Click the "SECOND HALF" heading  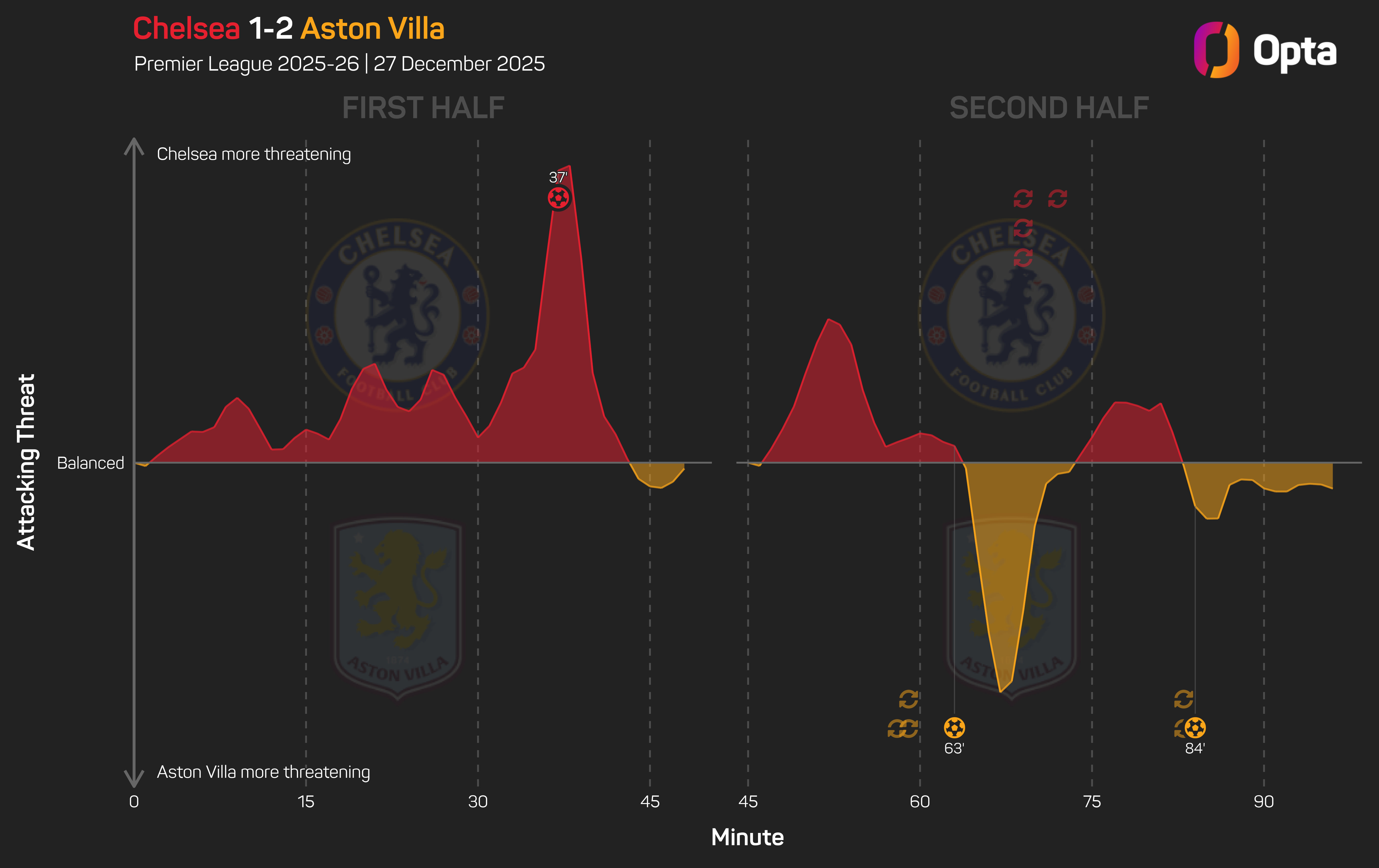point(1049,108)
